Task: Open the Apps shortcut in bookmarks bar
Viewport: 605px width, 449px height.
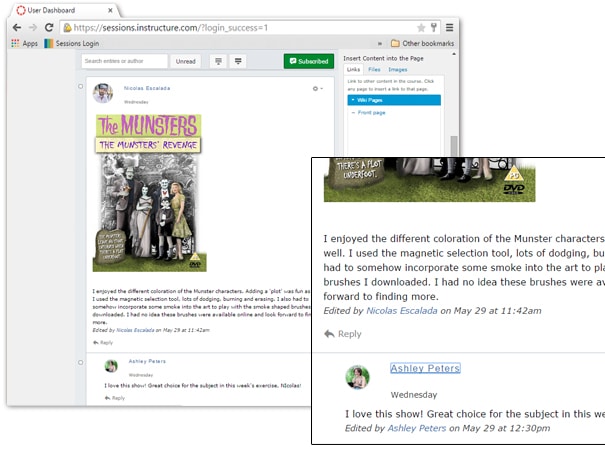Action: [25, 43]
